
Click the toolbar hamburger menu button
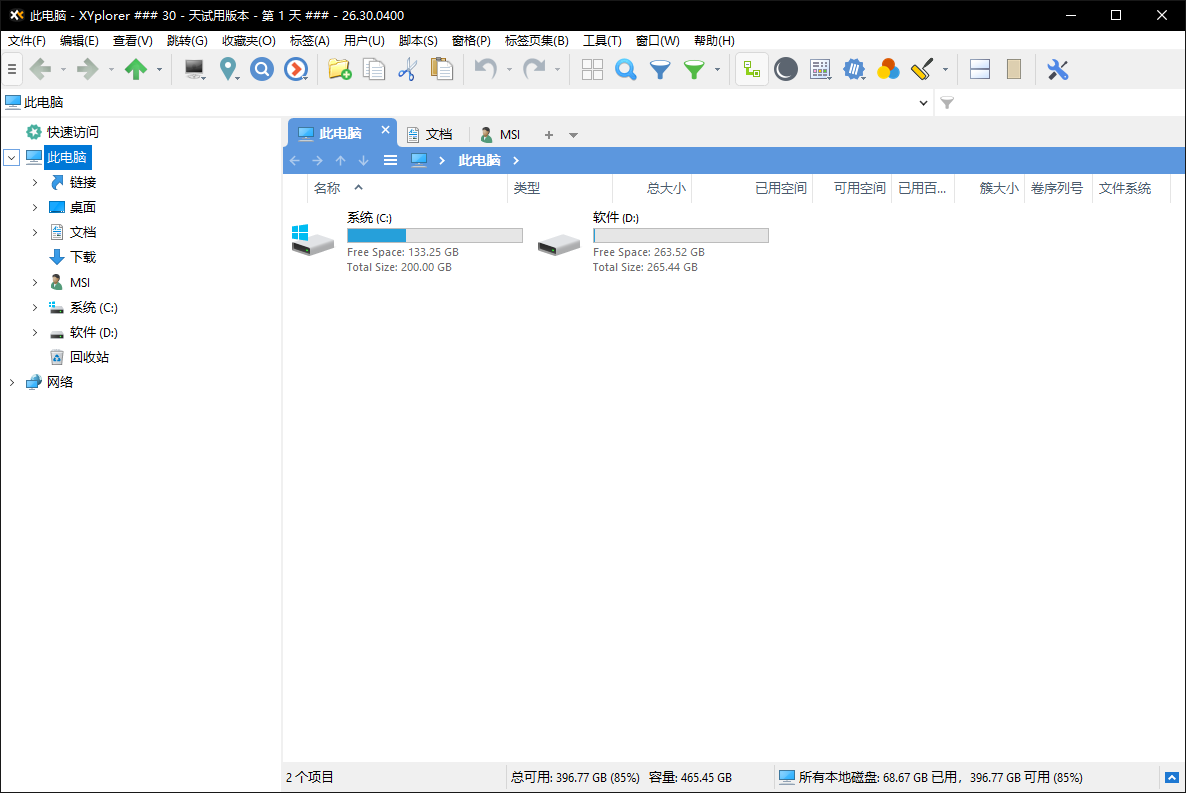tap(11, 70)
